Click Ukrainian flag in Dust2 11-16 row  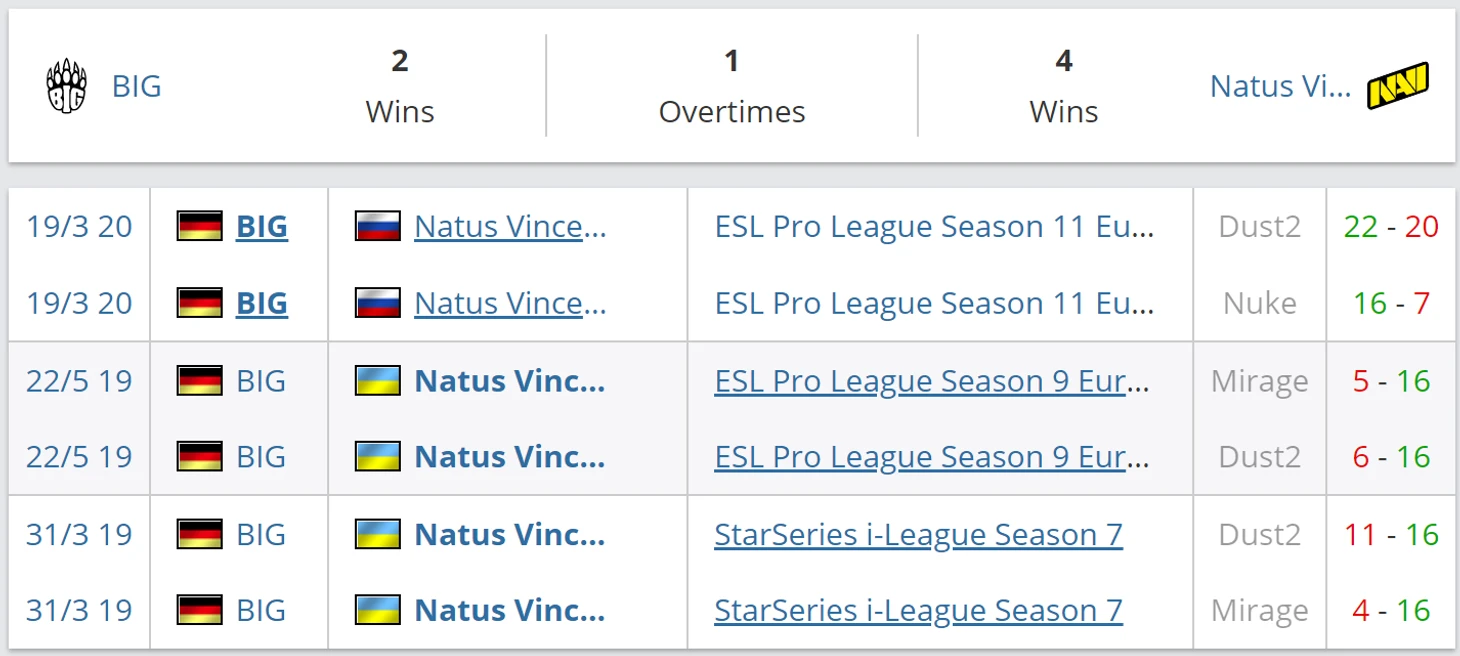378,534
